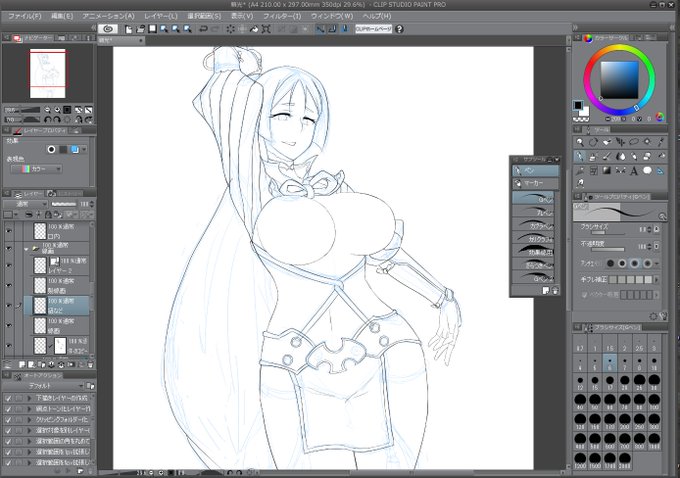This screenshot has height=478, width=680.
Task: Open the アニメーション(A) menu
Action: point(108,16)
